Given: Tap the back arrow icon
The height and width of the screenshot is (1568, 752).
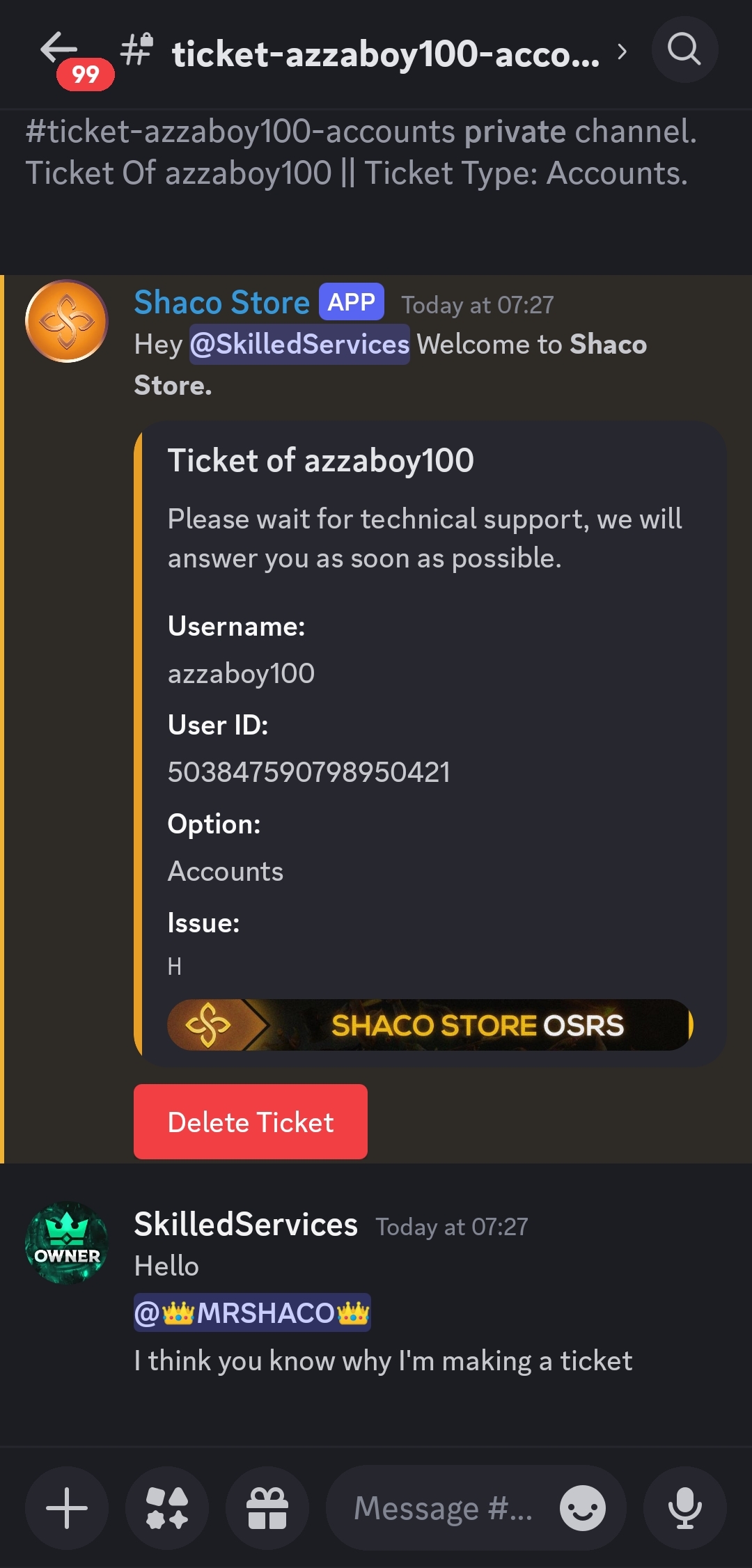Looking at the screenshot, I should 58,47.
